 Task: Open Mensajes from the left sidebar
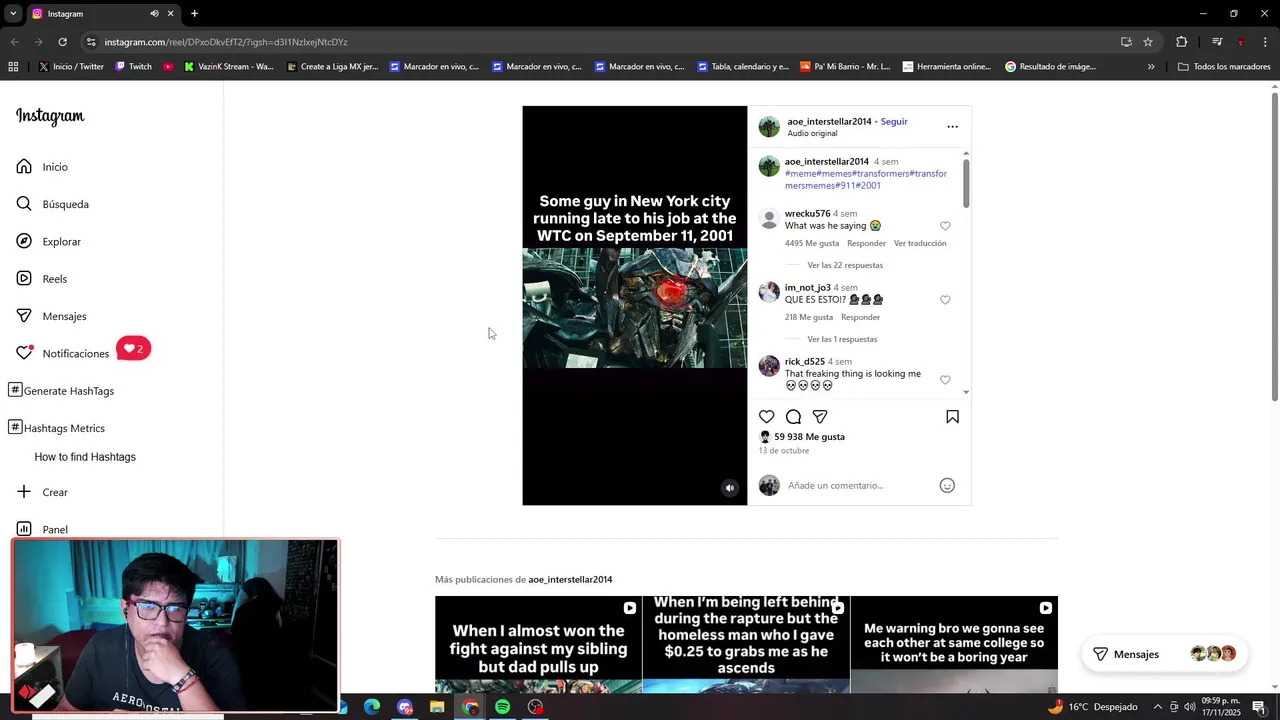[51, 316]
